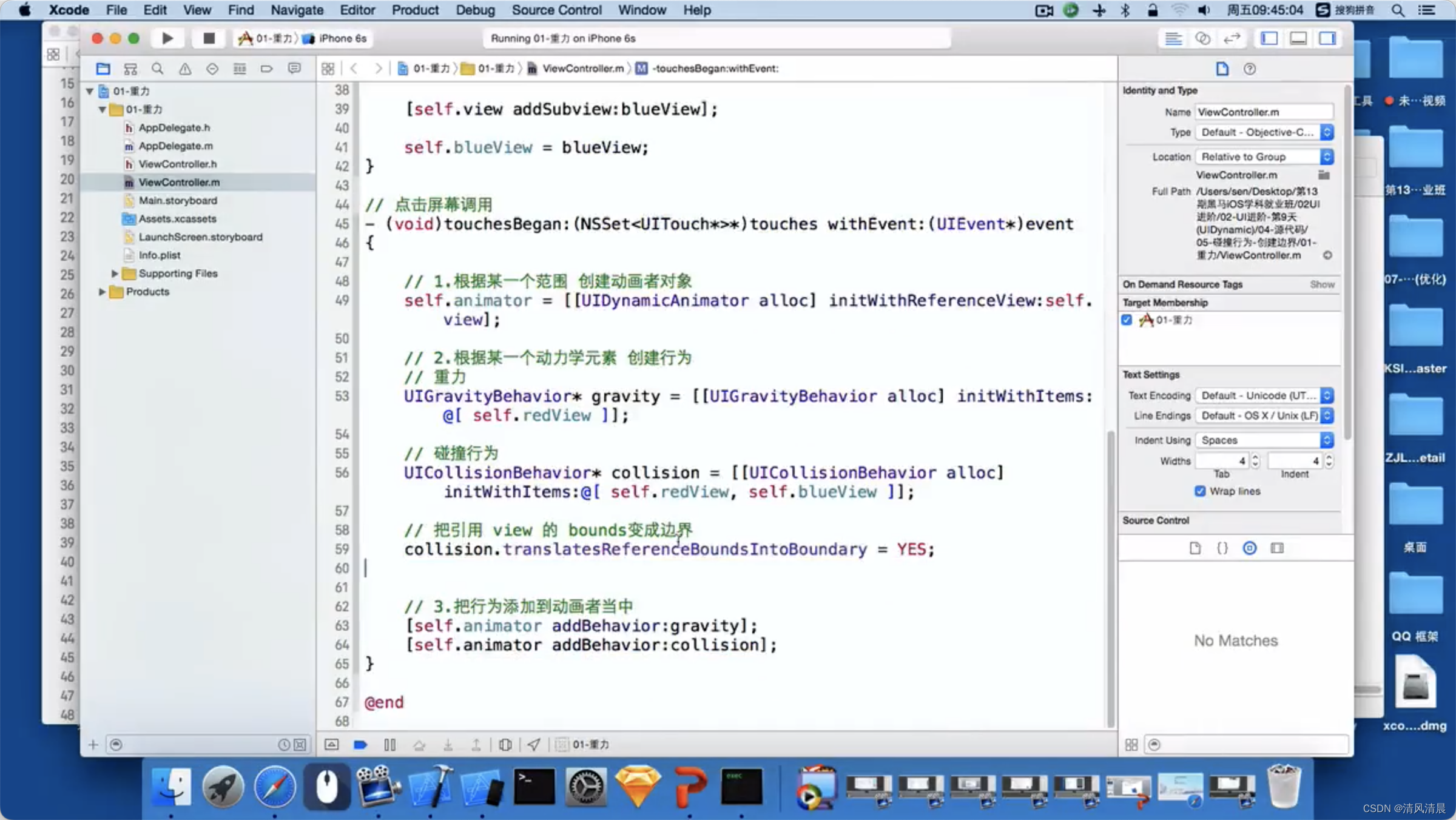Click Show for On Demand Resource Tags
The width and height of the screenshot is (1456, 820).
[x=1322, y=284]
